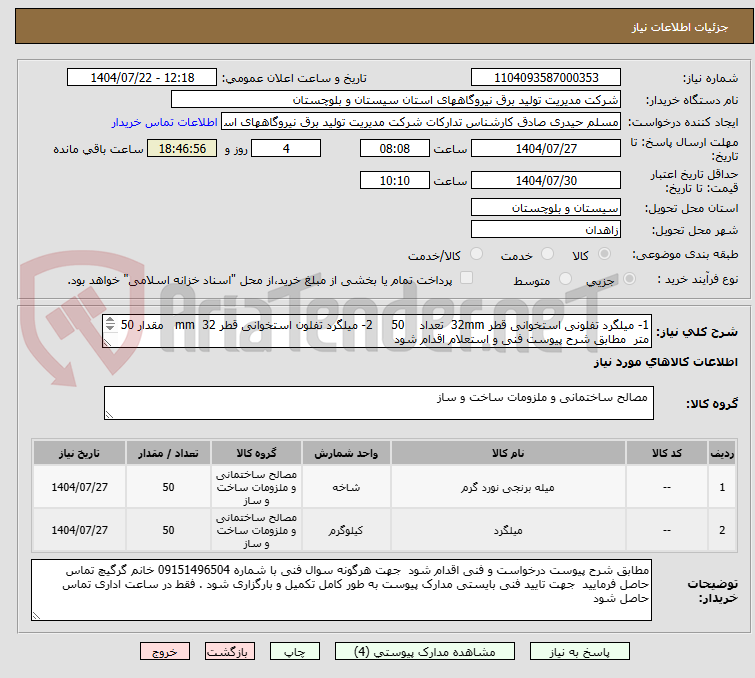Click the remaining days field showing 4
755x678 pixels.
coord(286,148)
